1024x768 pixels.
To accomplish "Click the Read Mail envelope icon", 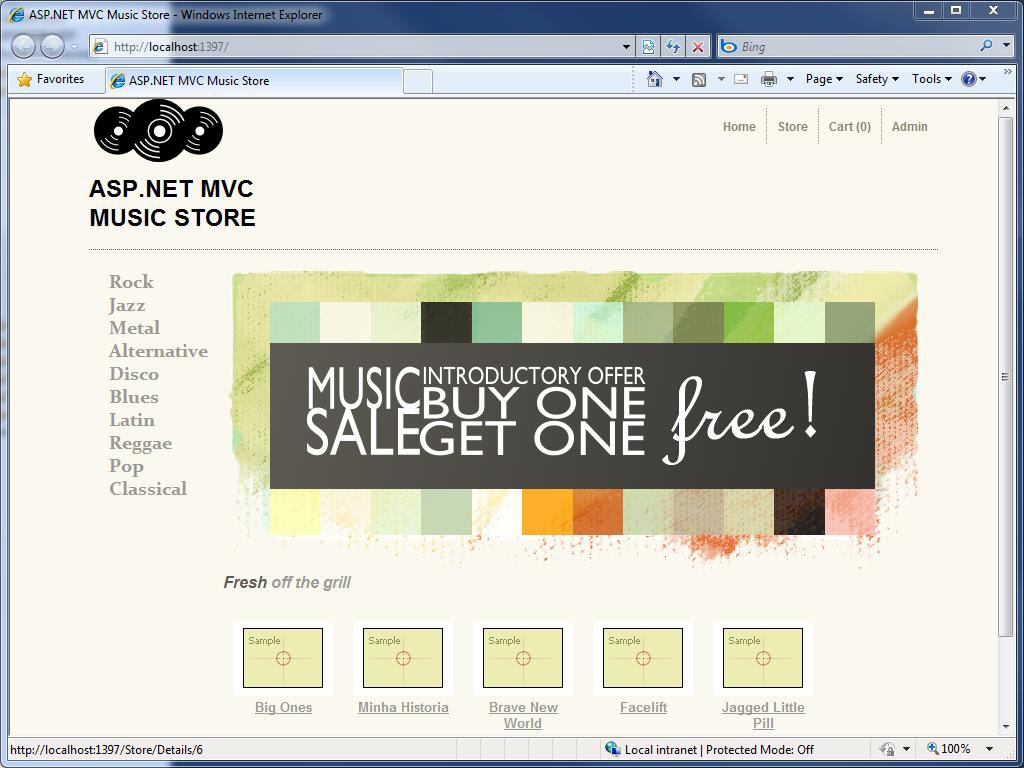I will (x=740, y=78).
